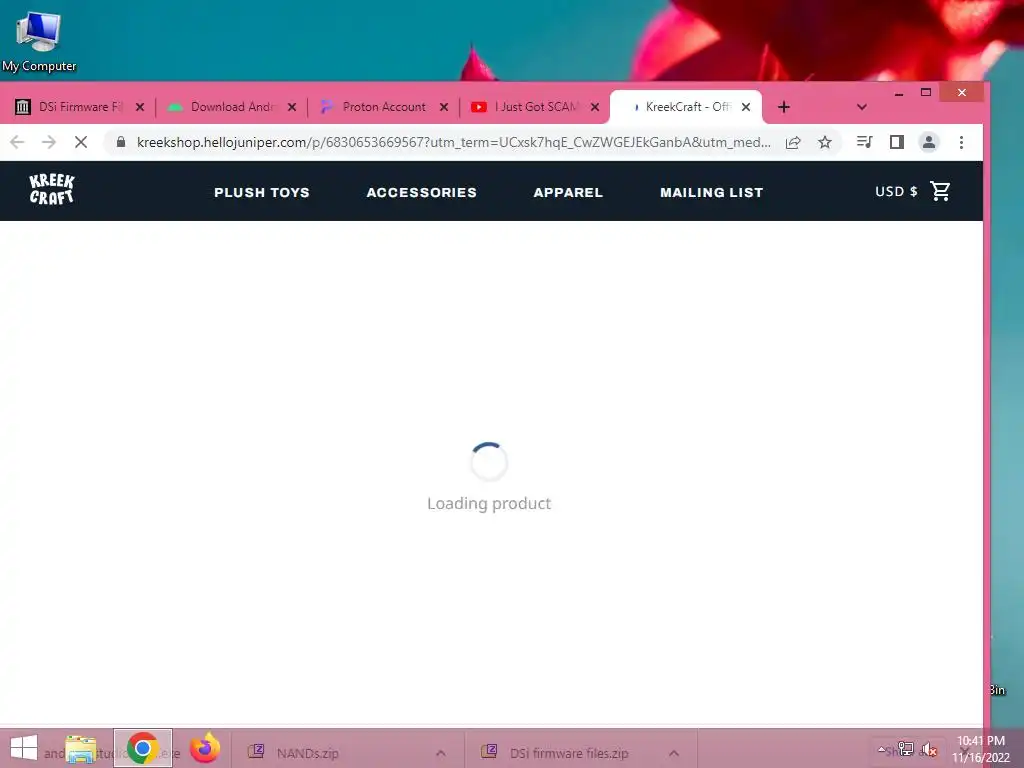Minimize the Chrome window
The height and width of the screenshot is (768, 1024).
coord(899,93)
